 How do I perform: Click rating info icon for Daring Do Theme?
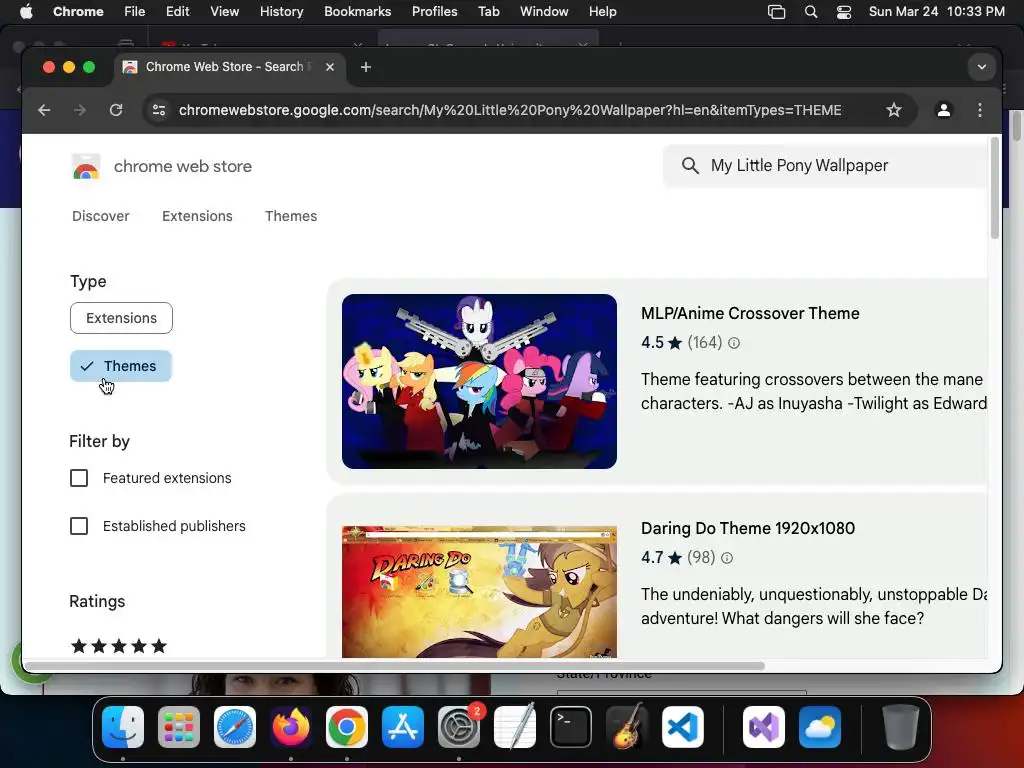pos(727,558)
